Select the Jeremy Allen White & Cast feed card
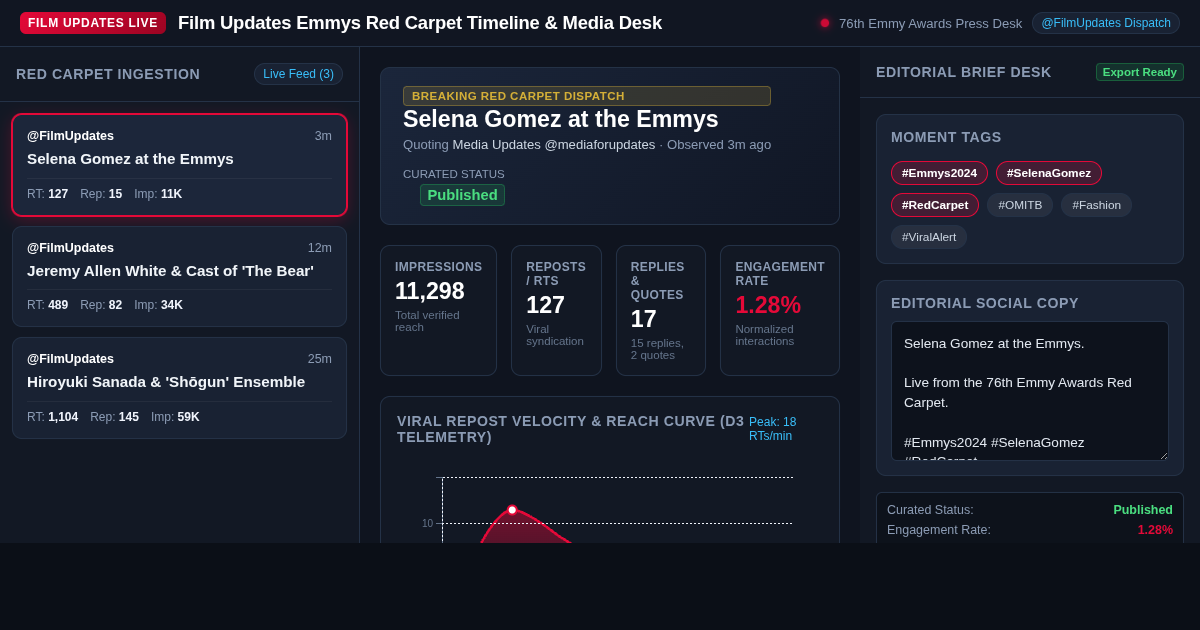 tap(180, 276)
